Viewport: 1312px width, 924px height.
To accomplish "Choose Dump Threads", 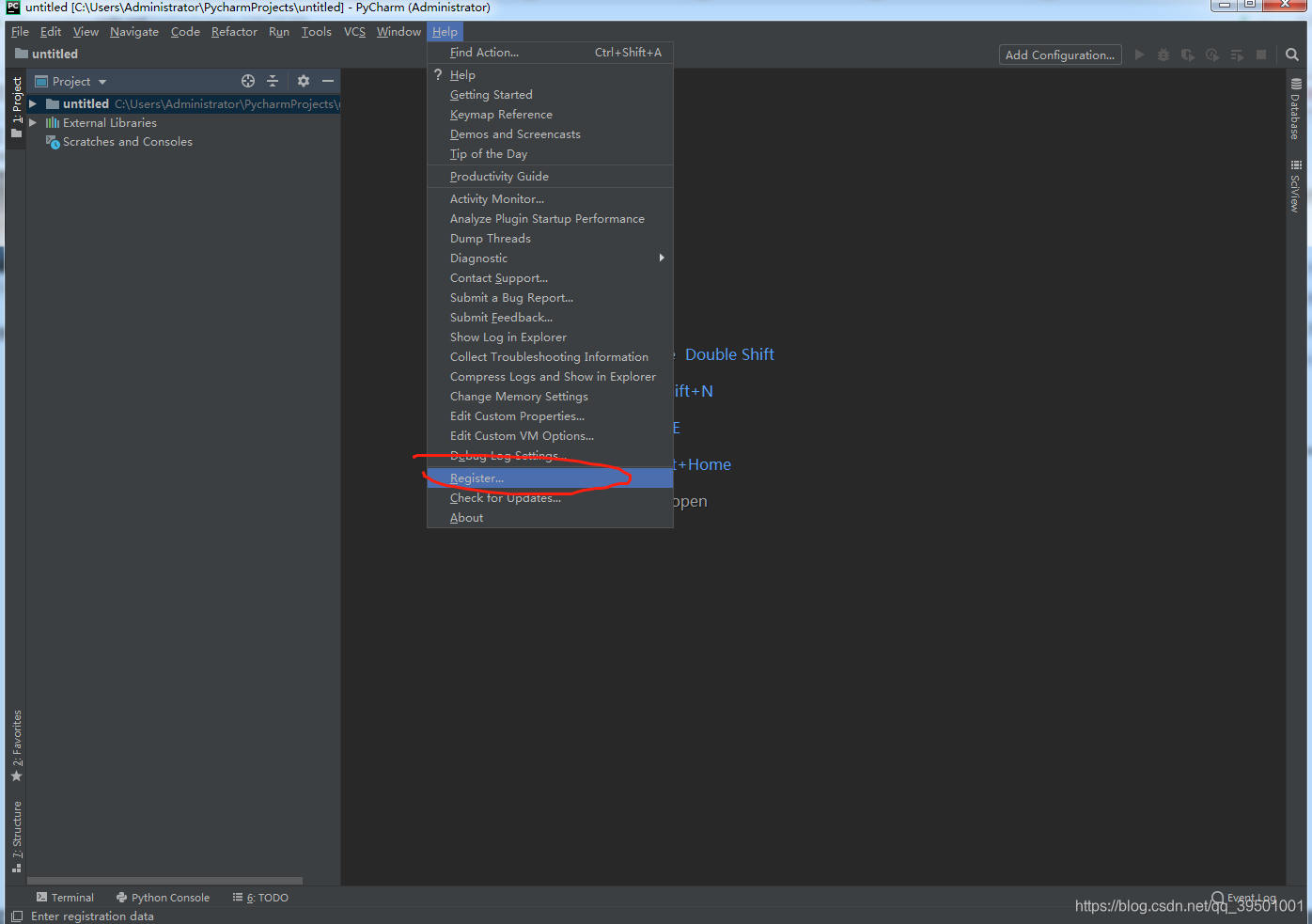I will point(550,239).
